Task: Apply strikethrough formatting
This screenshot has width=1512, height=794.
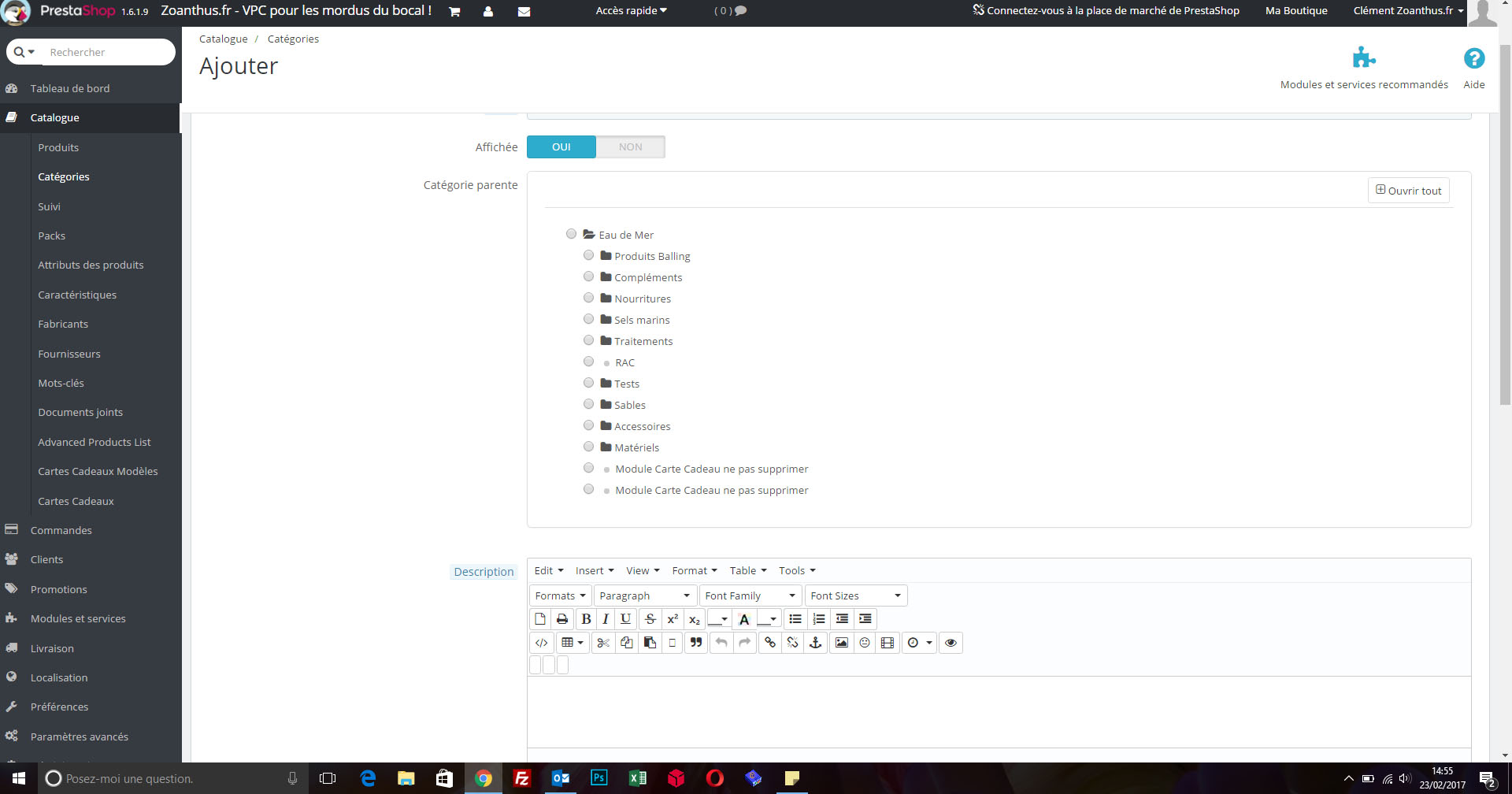Action: click(650, 619)
